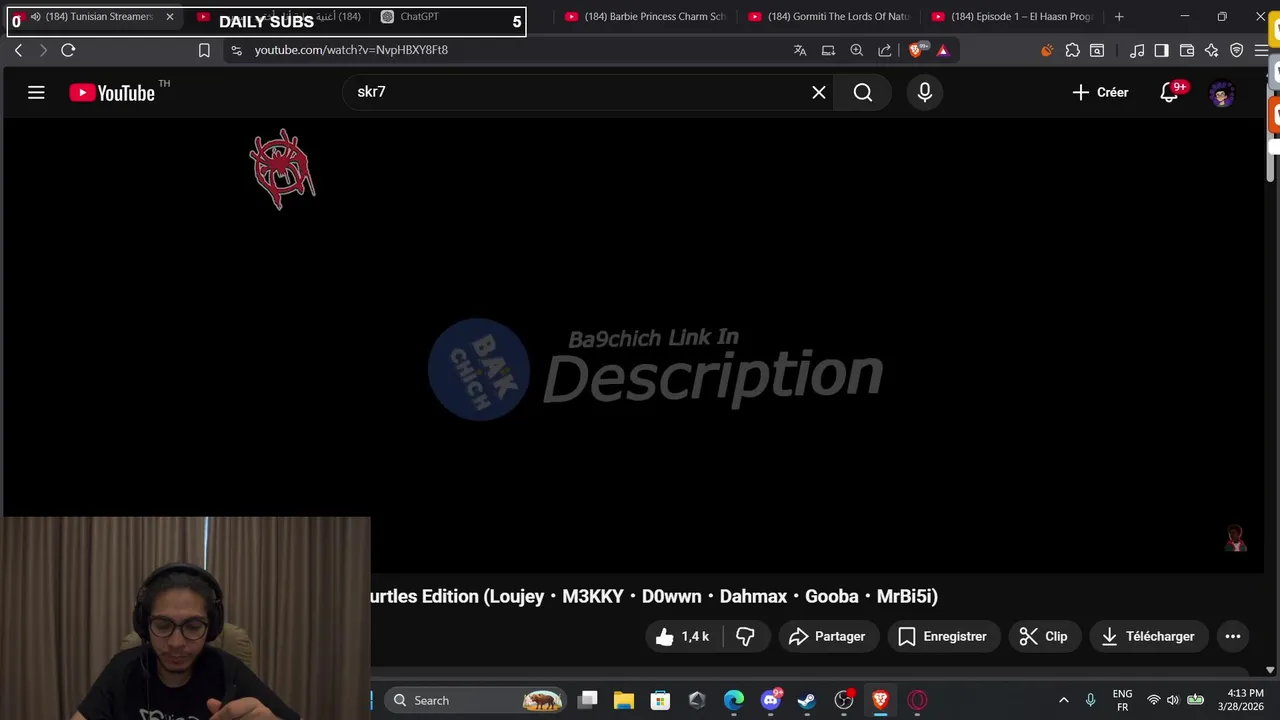This screenshot has height=720, width=1280.
Task: Open the browser extensions puzzle icon
Action: [1073, 50]
